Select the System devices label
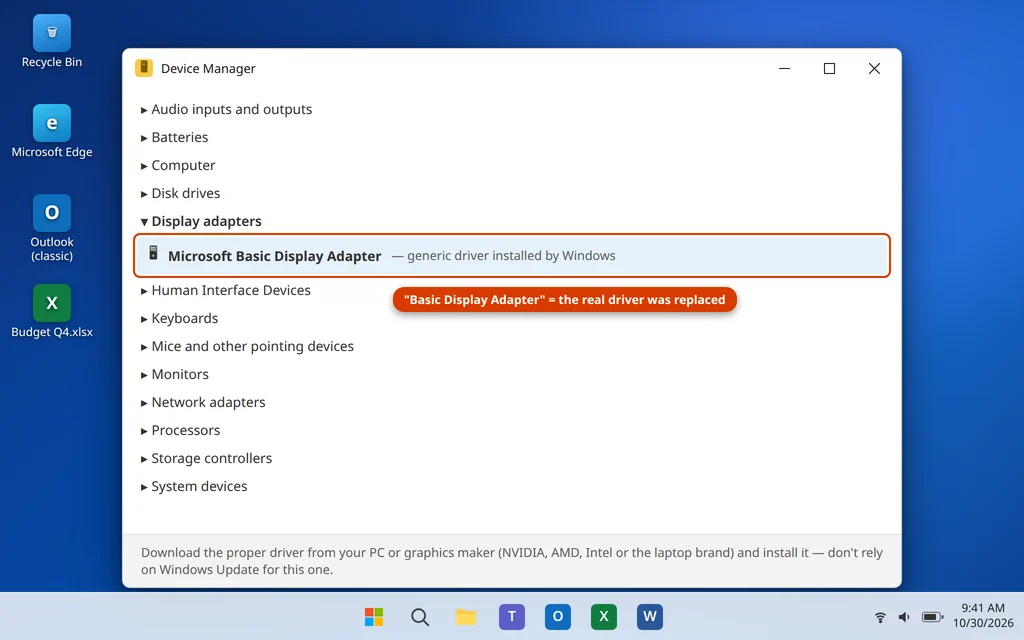 click(x=199, y=487)
